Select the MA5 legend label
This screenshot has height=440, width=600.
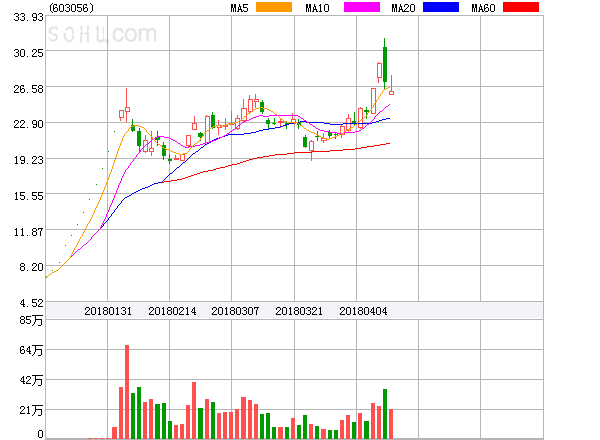pyautogui.click(x=240, y=8)
